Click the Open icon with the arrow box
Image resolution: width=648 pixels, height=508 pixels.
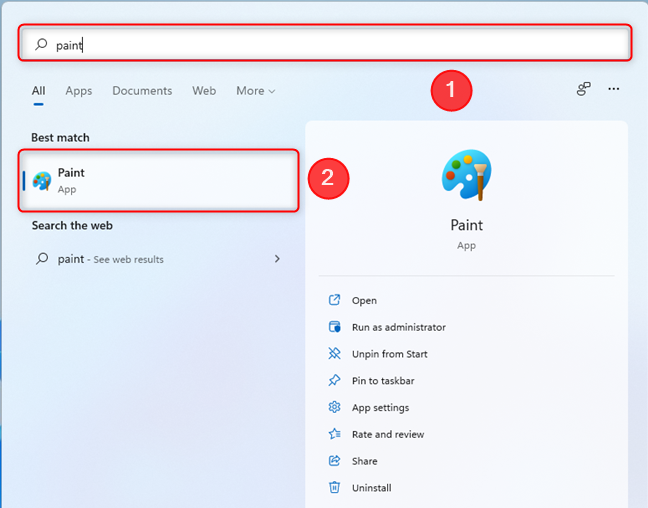tap(334, 300)
